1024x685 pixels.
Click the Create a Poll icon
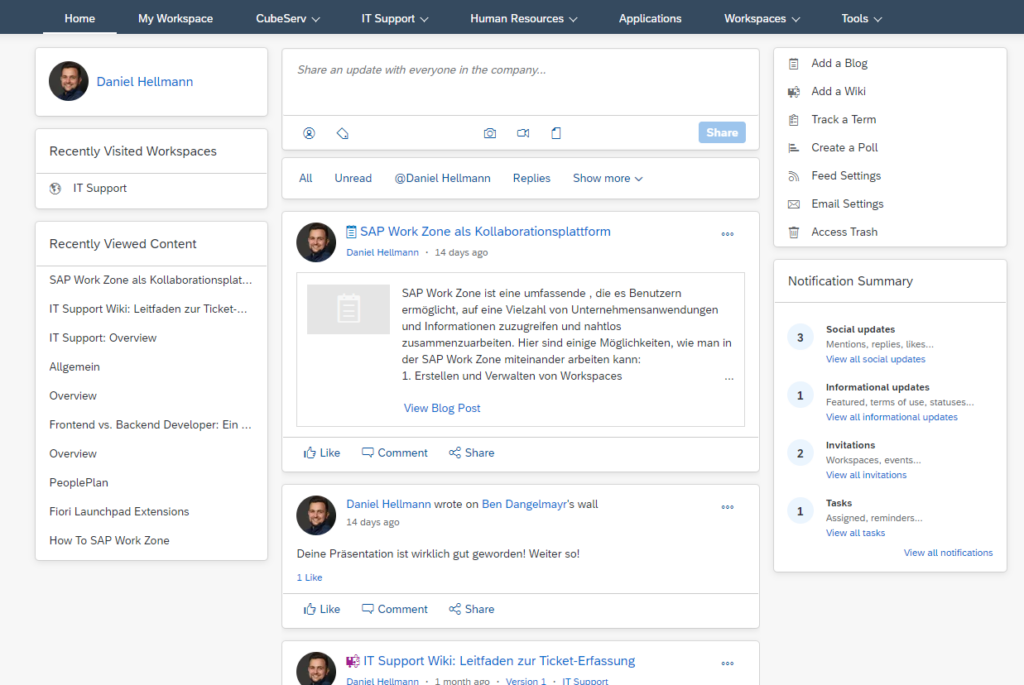(793, 148)
